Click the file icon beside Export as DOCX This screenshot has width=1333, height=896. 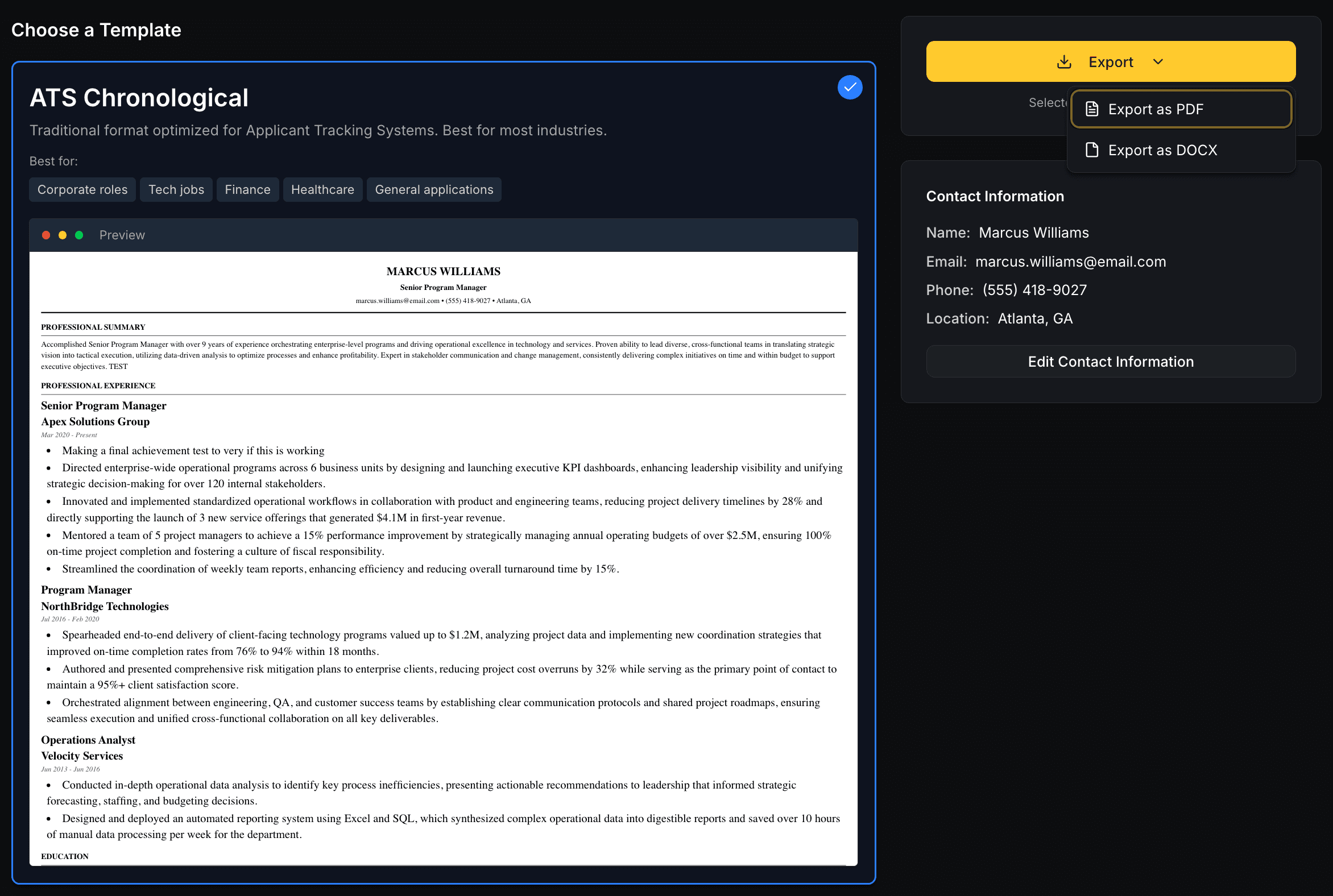pos(1092,150)
